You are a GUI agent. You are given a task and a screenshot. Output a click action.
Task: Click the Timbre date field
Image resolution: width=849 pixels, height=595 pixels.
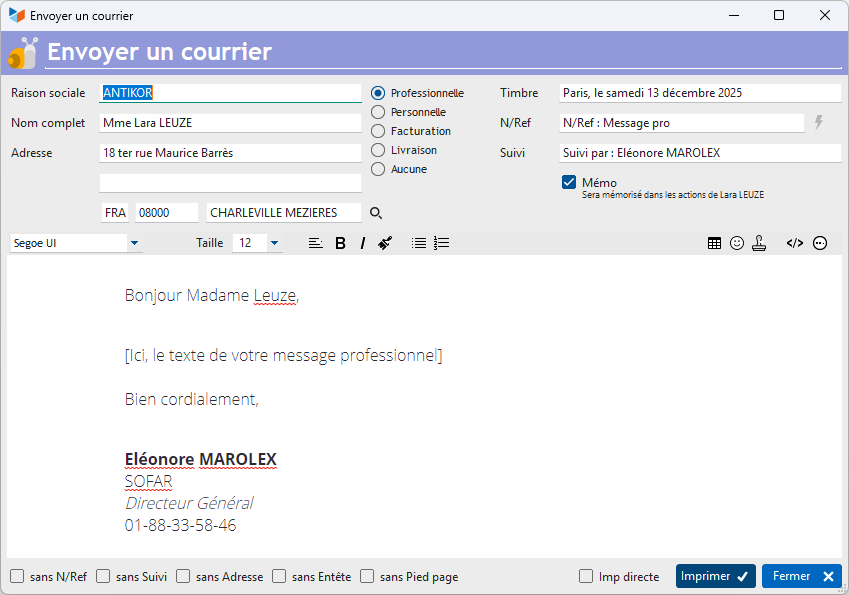(700, 93)
